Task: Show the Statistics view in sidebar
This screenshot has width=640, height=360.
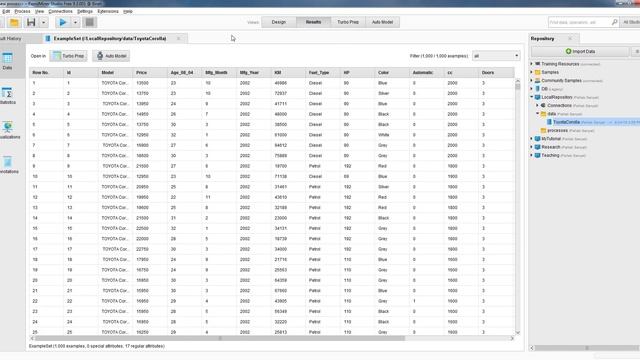Action: (8, 96)
